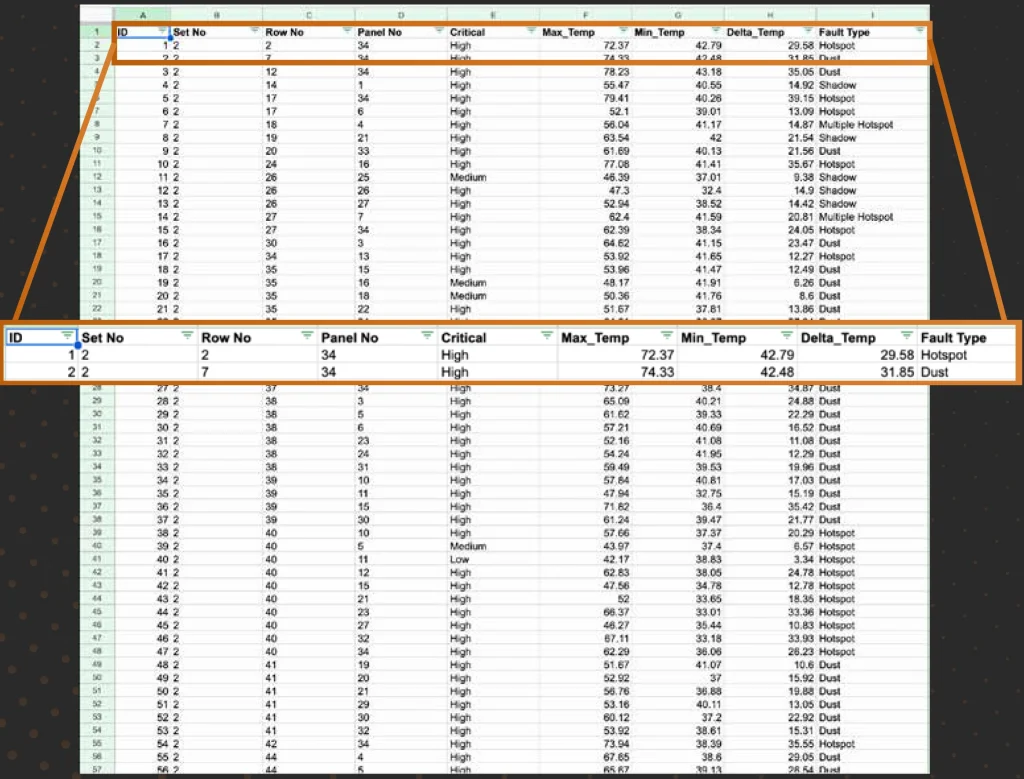Viewport: 1024px width, 779px height.
Task: Open the filter icon on the Row No column
Action: pos(345,31)
